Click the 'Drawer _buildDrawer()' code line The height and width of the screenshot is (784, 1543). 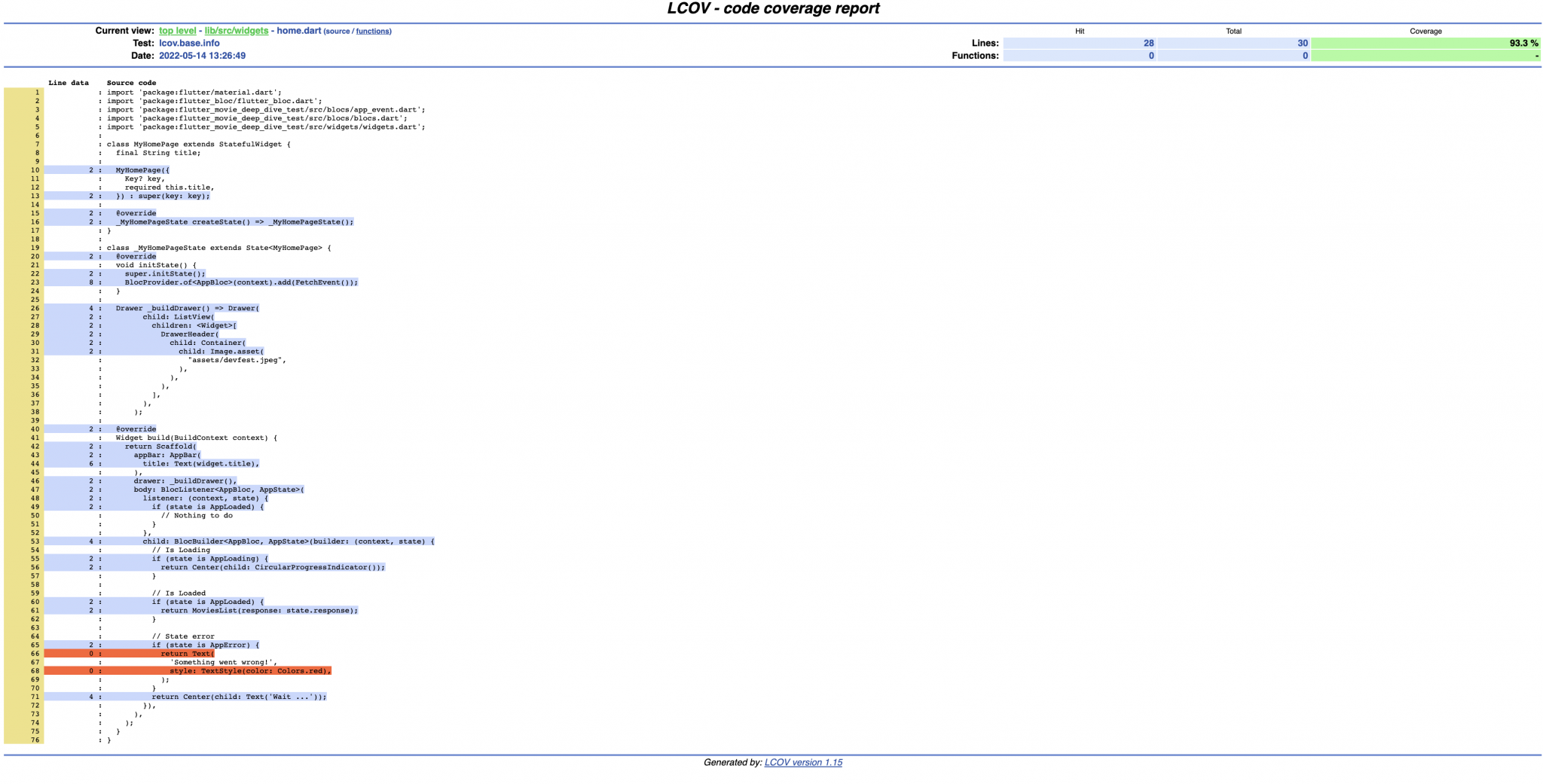pyautogui.click(x=187, y=308)
